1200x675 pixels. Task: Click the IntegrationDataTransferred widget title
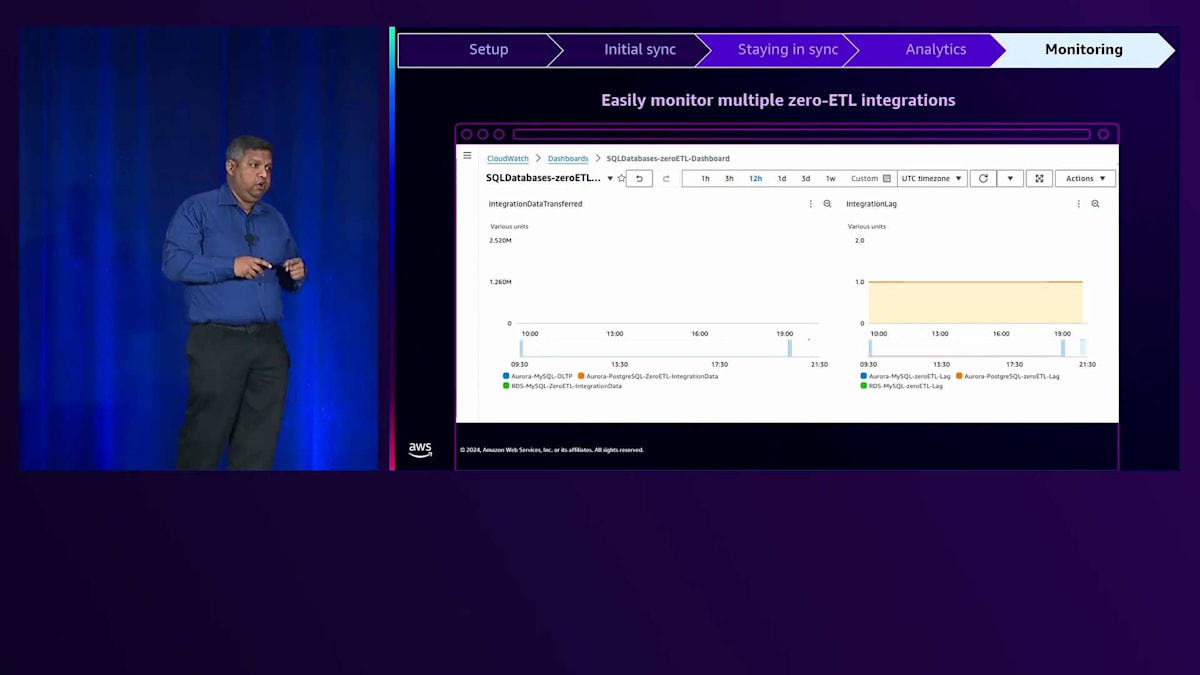(535, 204)
